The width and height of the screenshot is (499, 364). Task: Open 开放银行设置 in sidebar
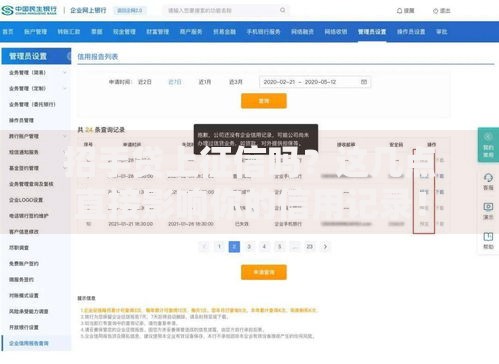click(x=24, y=327)
